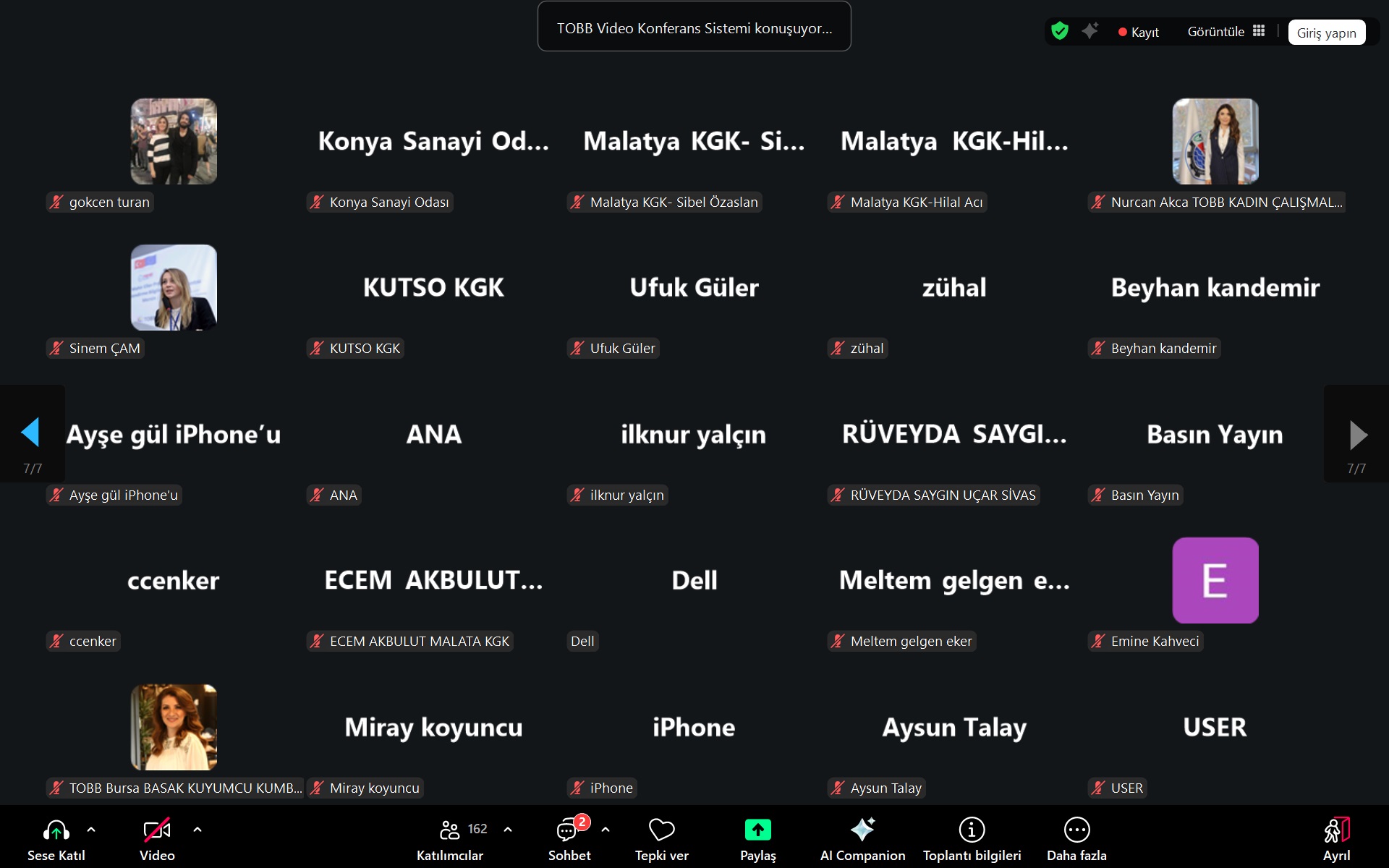Go to previous page with blue left arrow
The height and width of the screenshot is (868, 1389).
pos(30,433)
